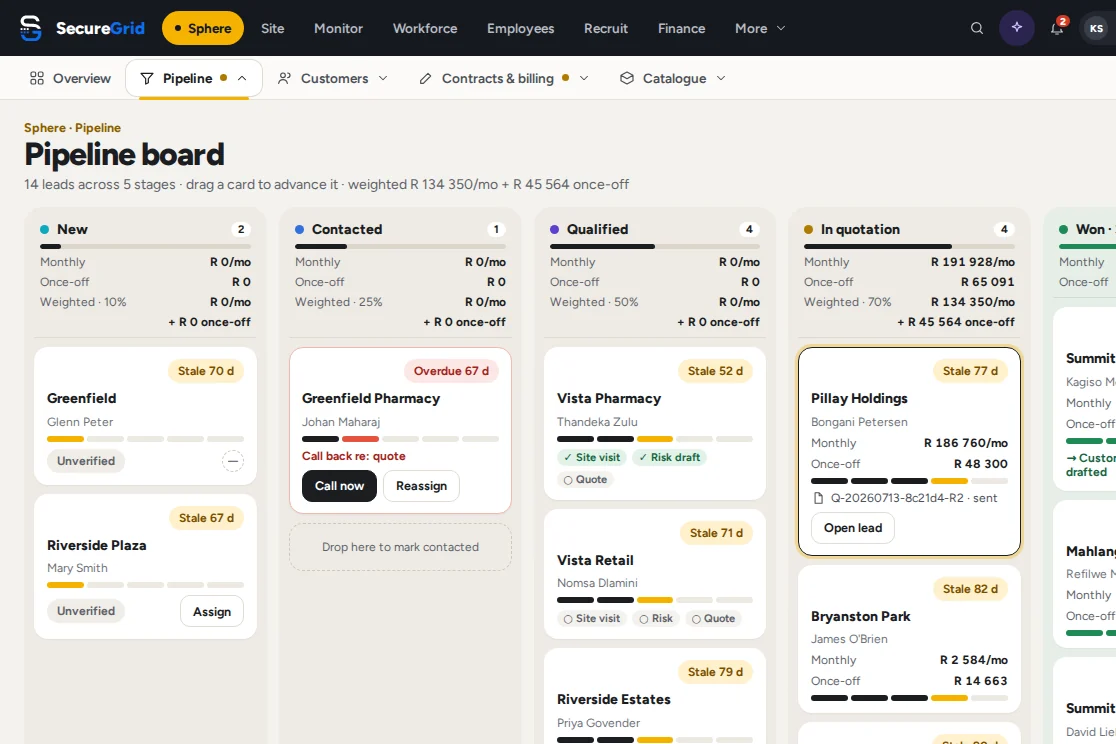
Task: Click the Stale 71 d badge
Action: (716, 533)
